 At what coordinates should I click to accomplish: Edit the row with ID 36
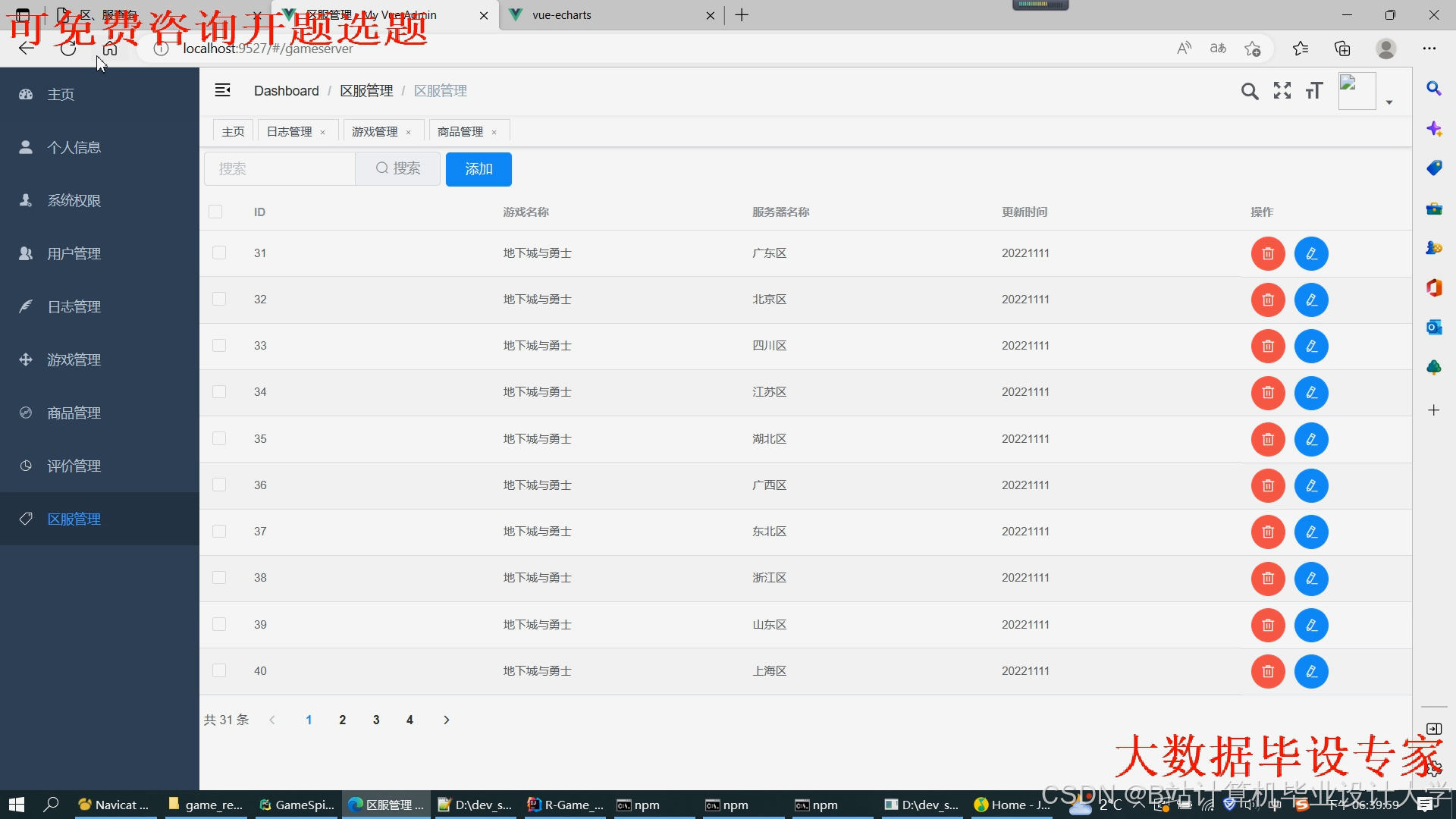pos(1311,486)
